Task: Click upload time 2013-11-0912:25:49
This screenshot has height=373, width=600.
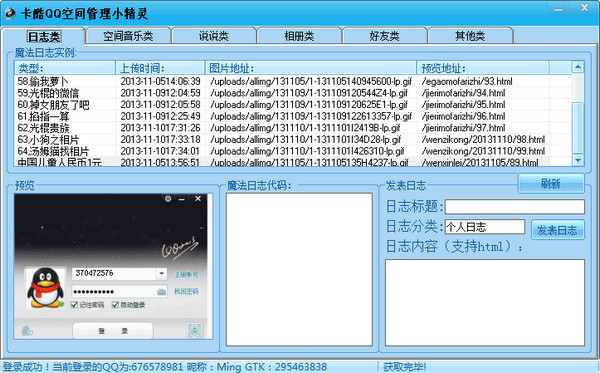Action: click(x=160, y=116)
